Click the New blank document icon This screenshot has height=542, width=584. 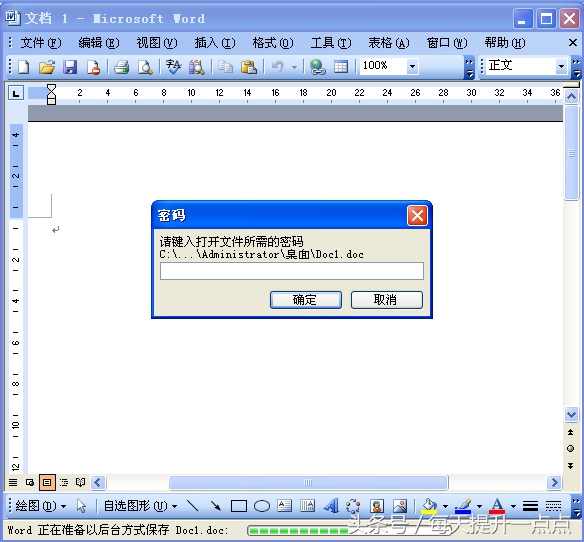pos(24,67)
